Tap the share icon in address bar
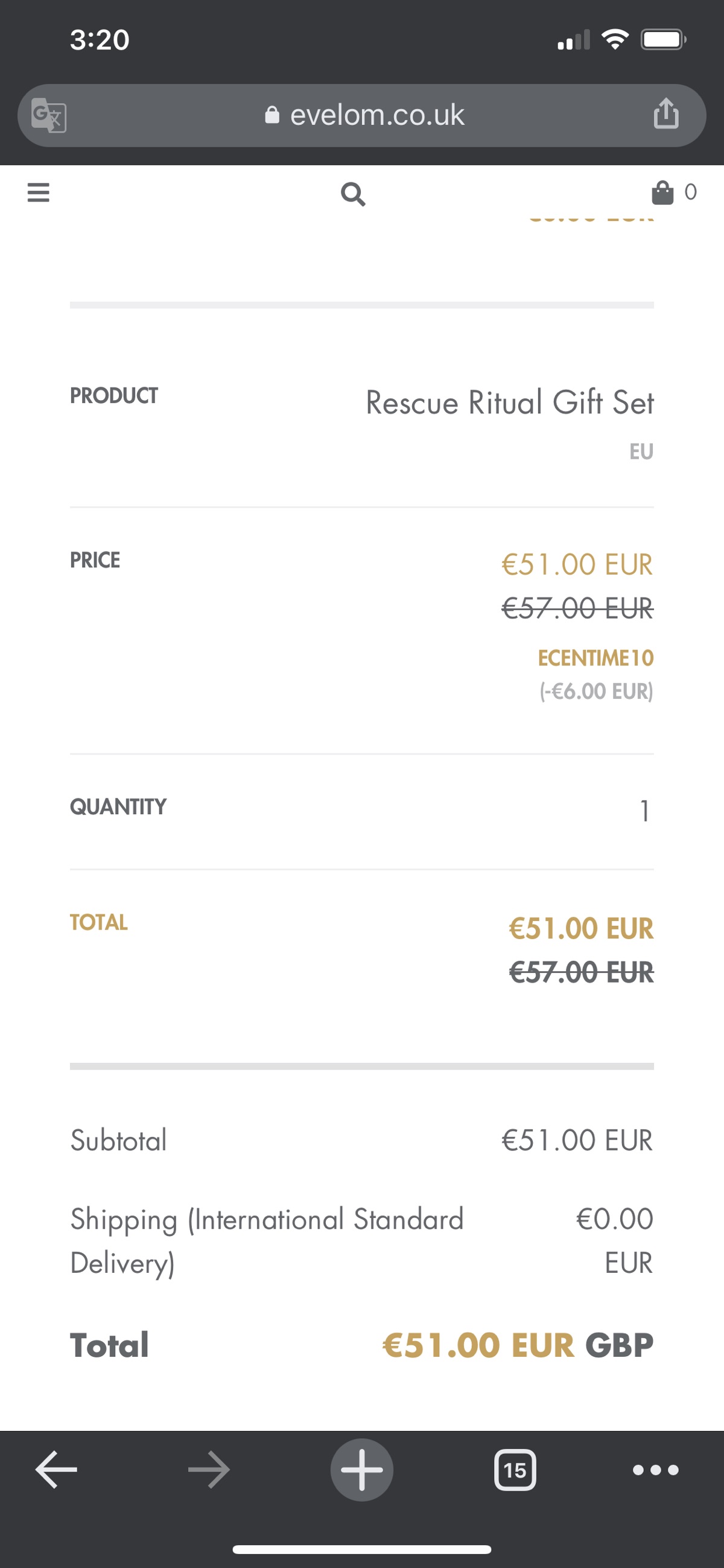724x1568 pixels. [666, 113]
